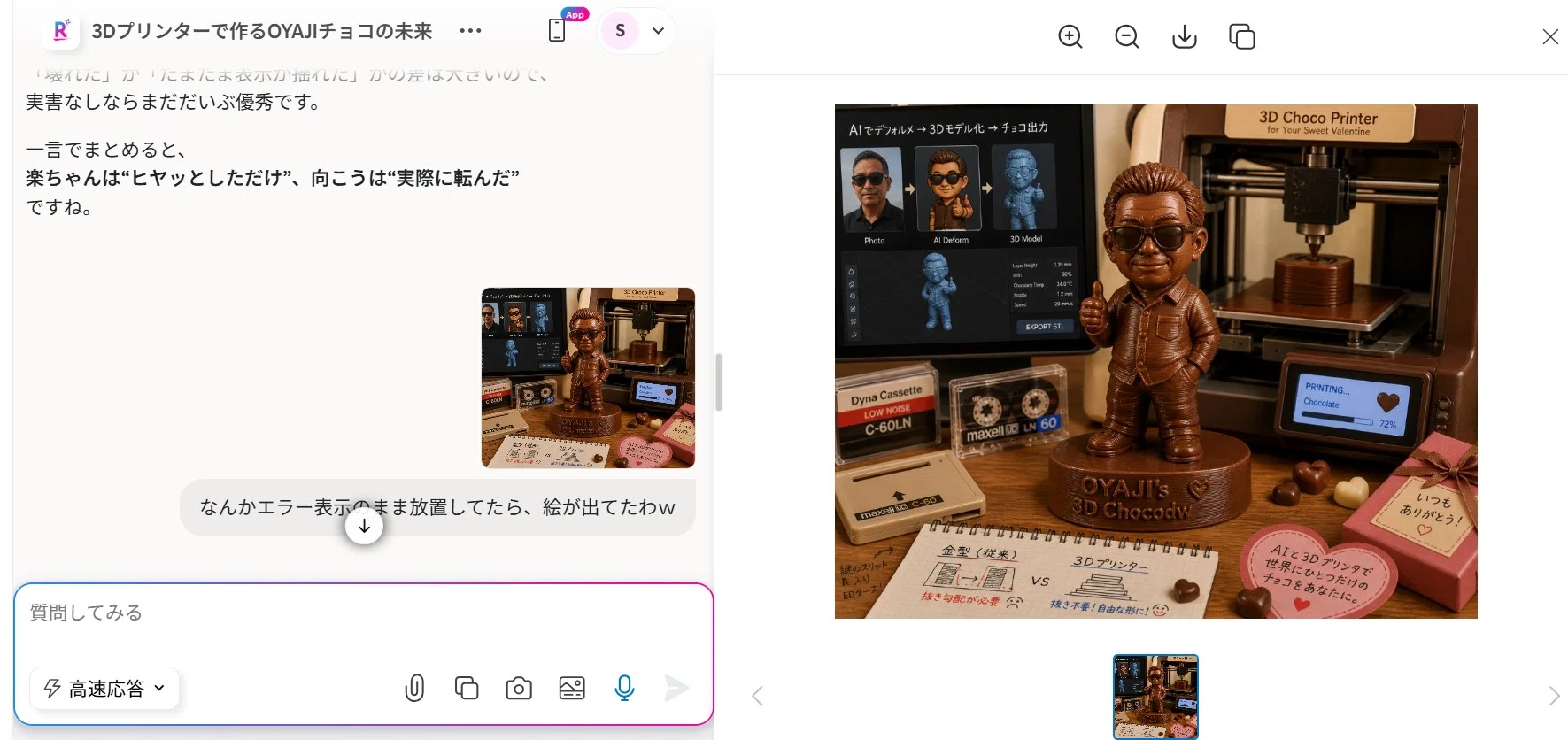Copy the previewed image
The height and width of the screenshot is (740, 1568).
point(1242,36)
